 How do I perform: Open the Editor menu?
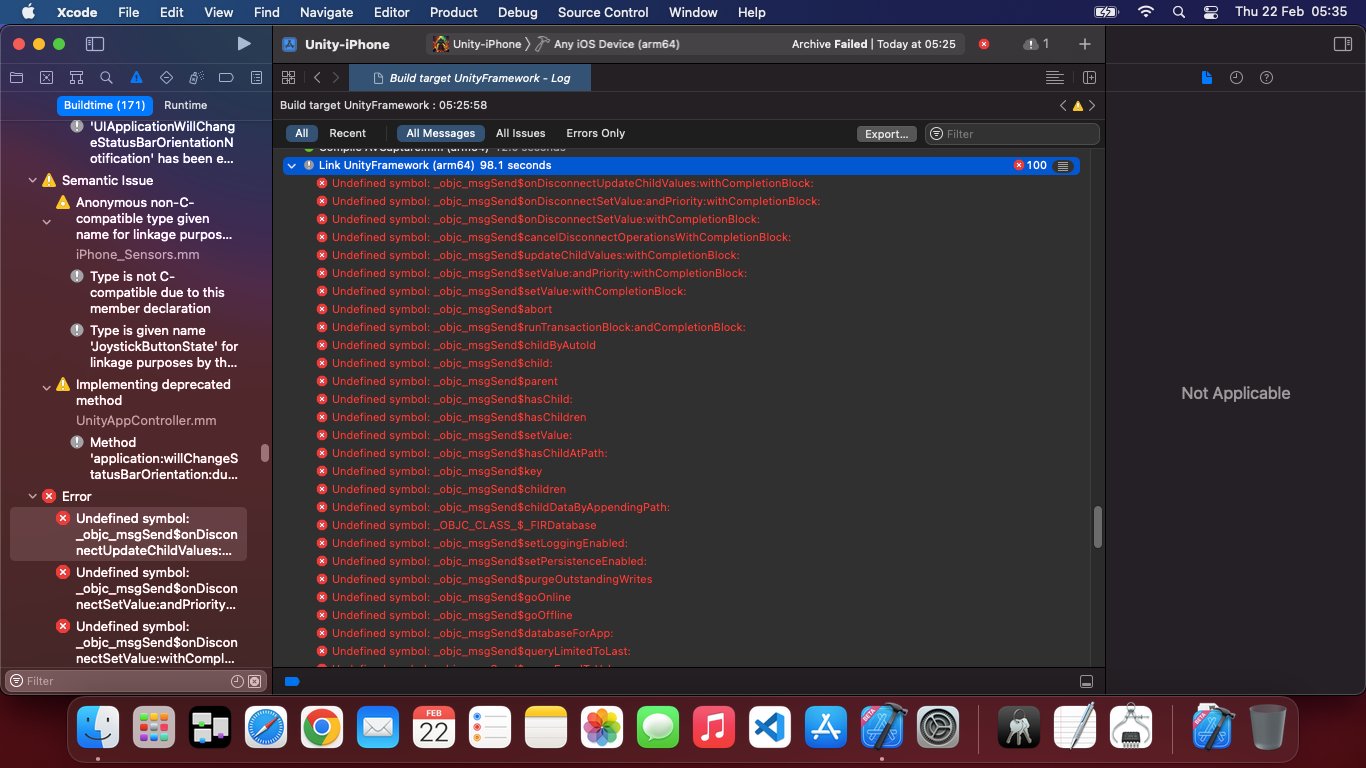[x=391, y=12]
